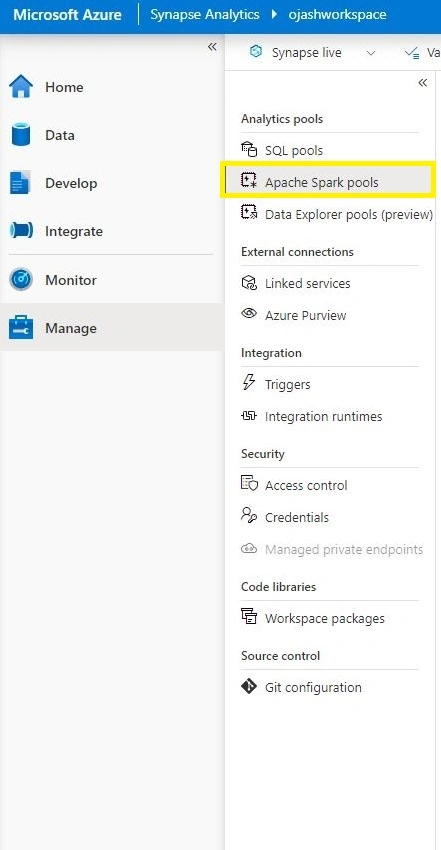Click the Manage toolbox icon
Image resolution: width=441 pixels, height=850 pixels.
tap(21, 328)
